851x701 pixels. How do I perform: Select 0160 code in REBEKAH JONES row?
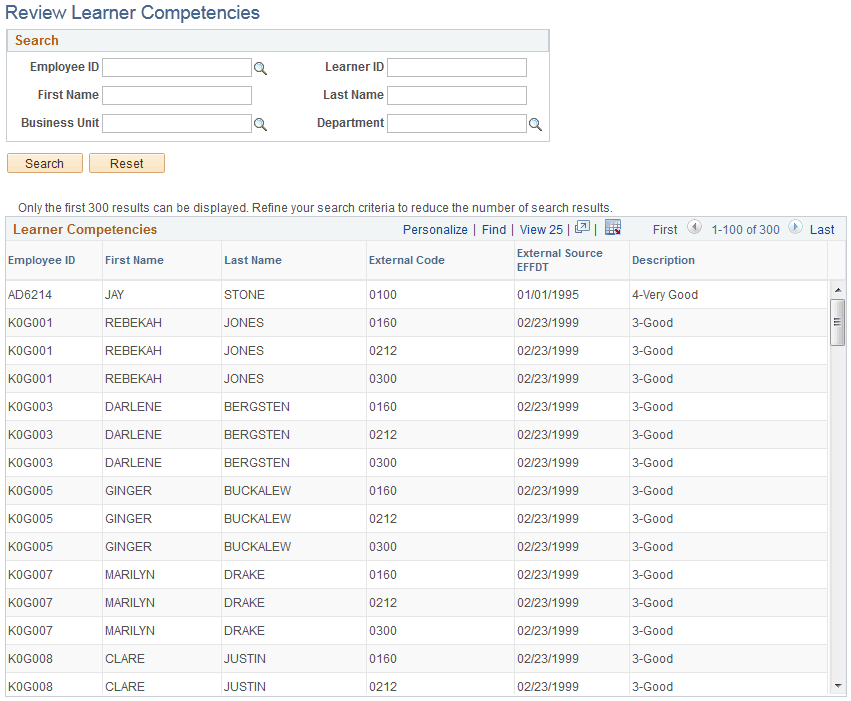[x=383, y=323]
